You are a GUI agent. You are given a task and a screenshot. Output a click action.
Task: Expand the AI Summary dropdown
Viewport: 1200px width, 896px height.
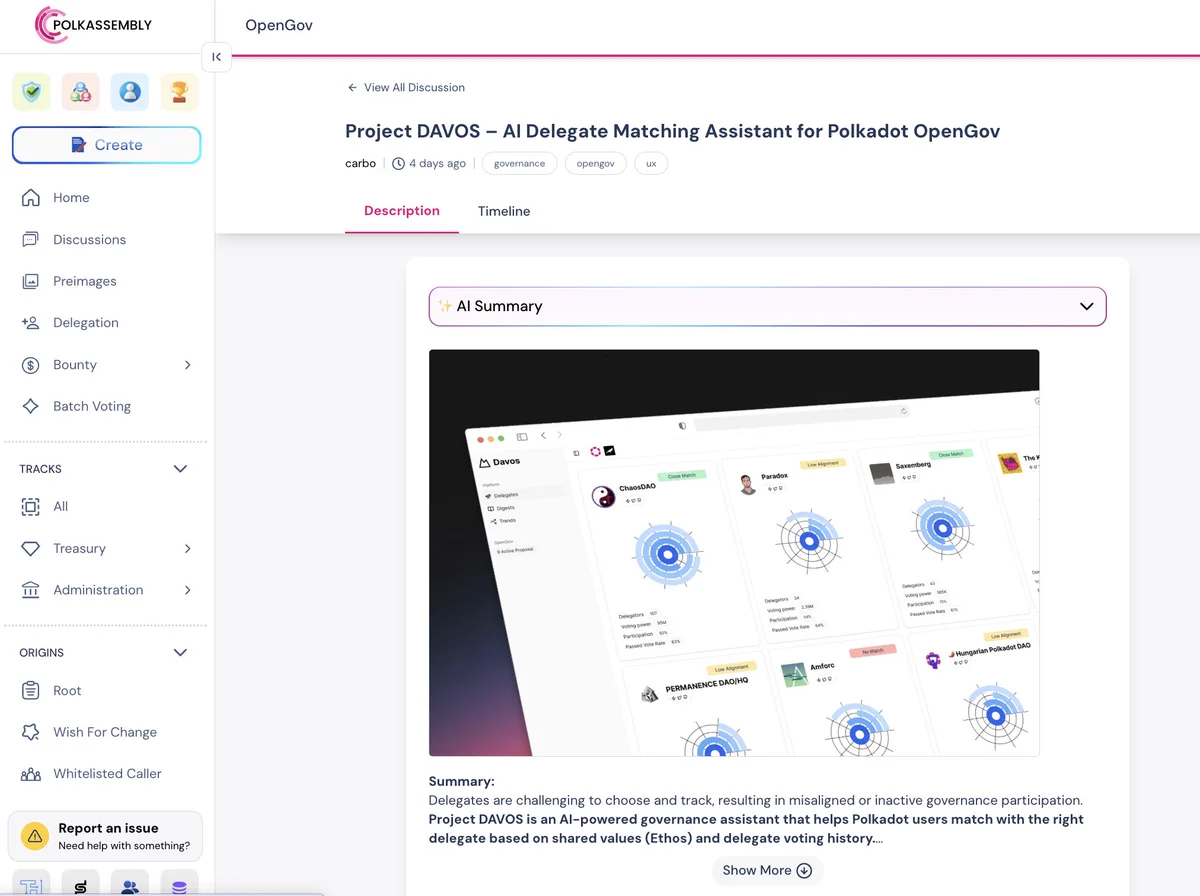[x=767, y=307]
